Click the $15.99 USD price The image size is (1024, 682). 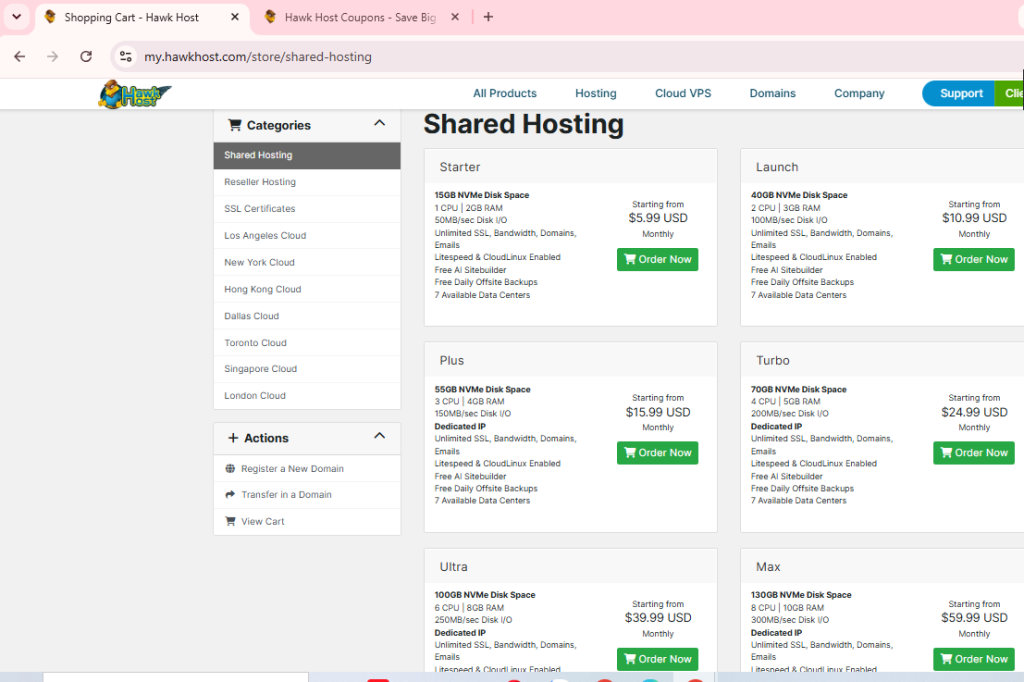coord(658,412)
